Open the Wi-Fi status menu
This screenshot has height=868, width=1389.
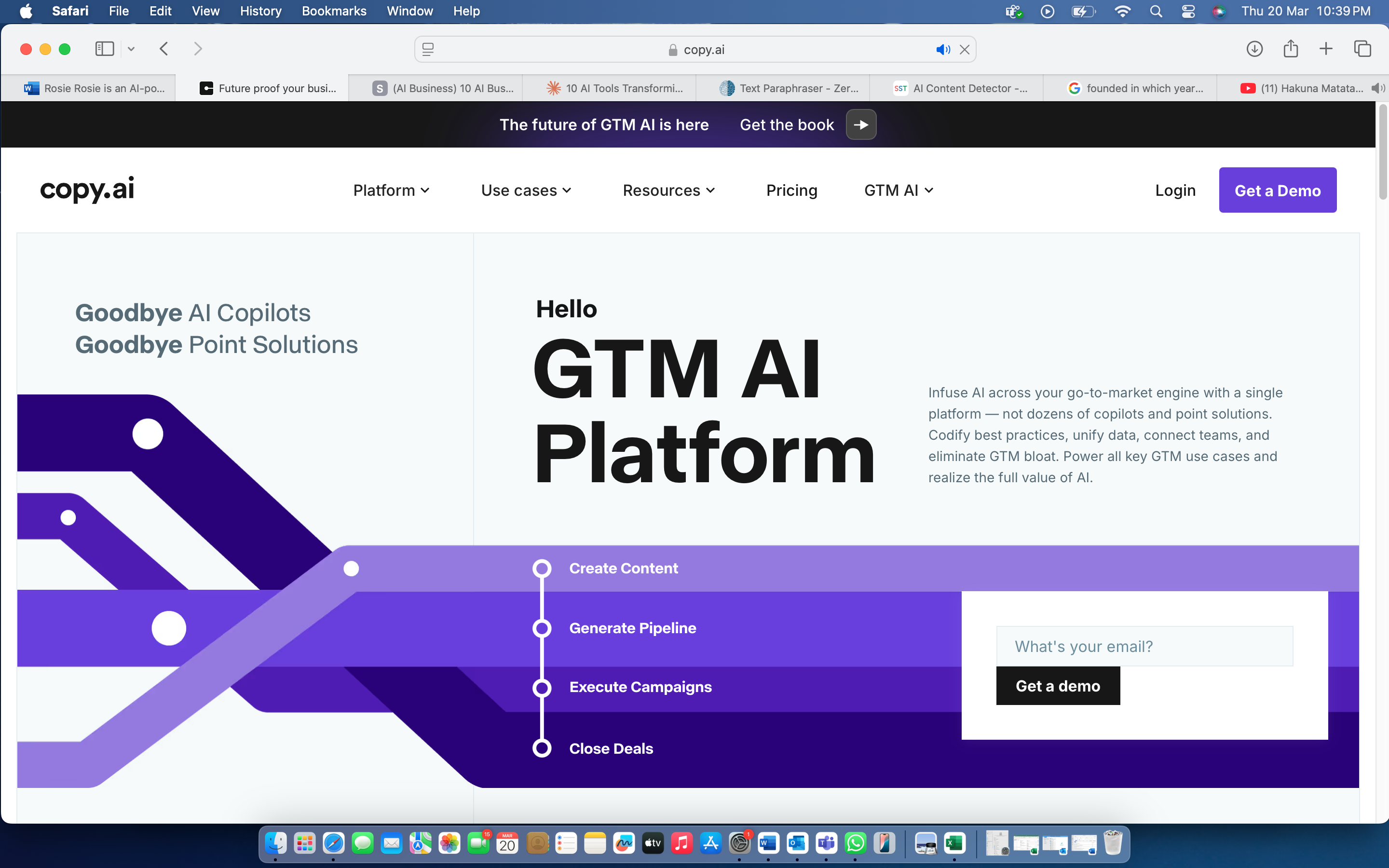tap(1122, 11)
